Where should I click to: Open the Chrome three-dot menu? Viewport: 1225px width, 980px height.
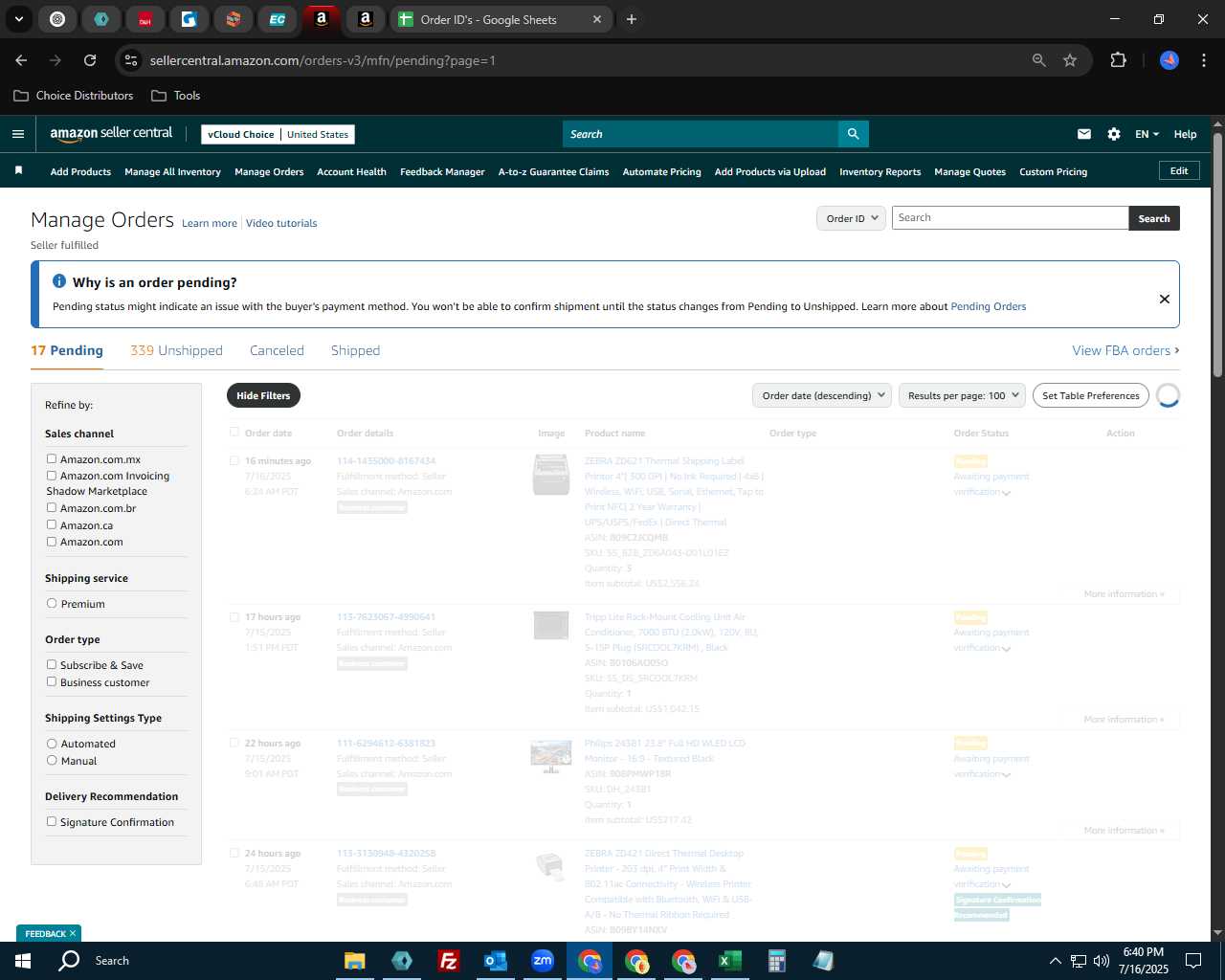pos(1202,60)
